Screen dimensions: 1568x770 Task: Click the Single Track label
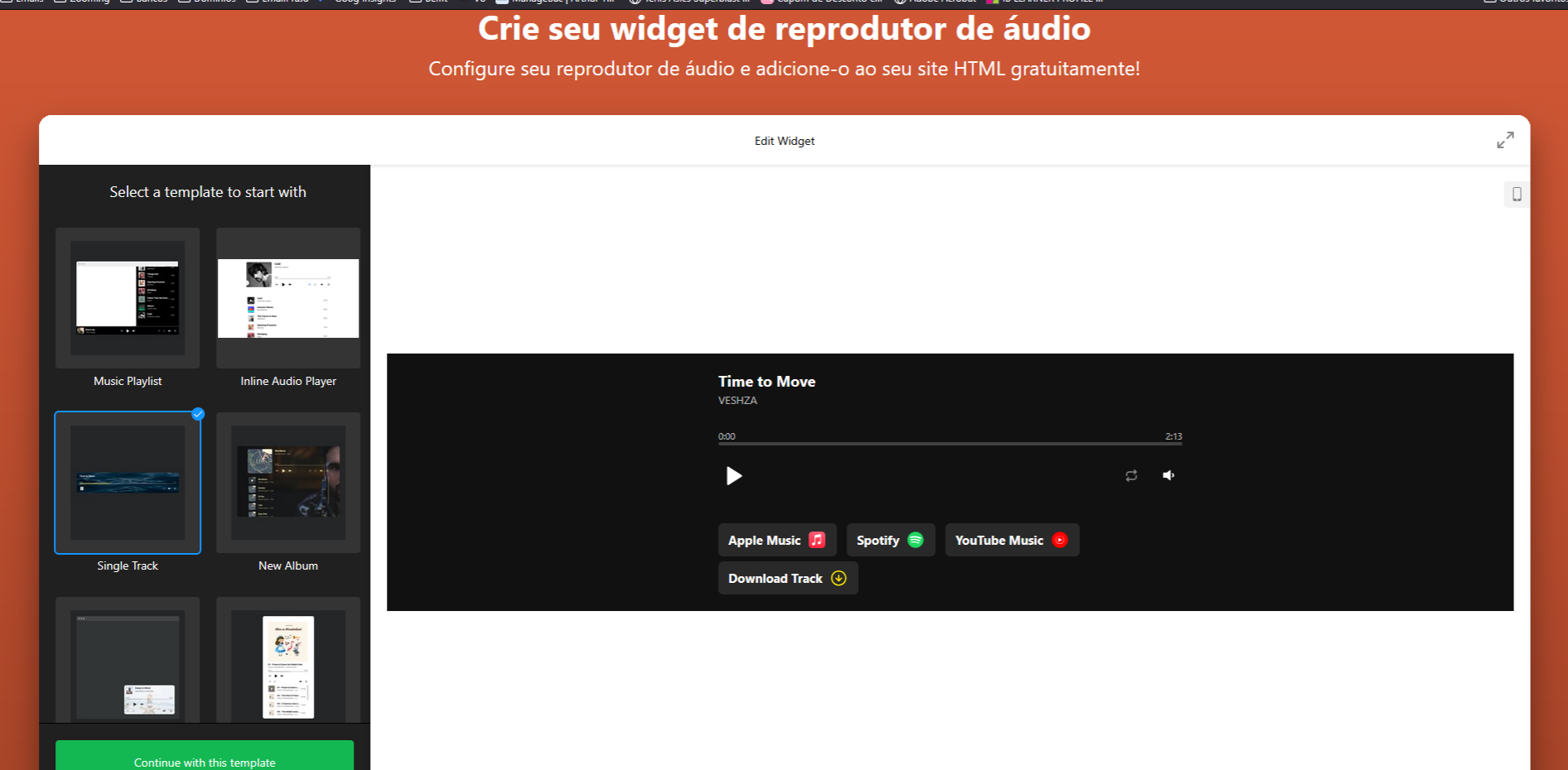coord(128,565)
